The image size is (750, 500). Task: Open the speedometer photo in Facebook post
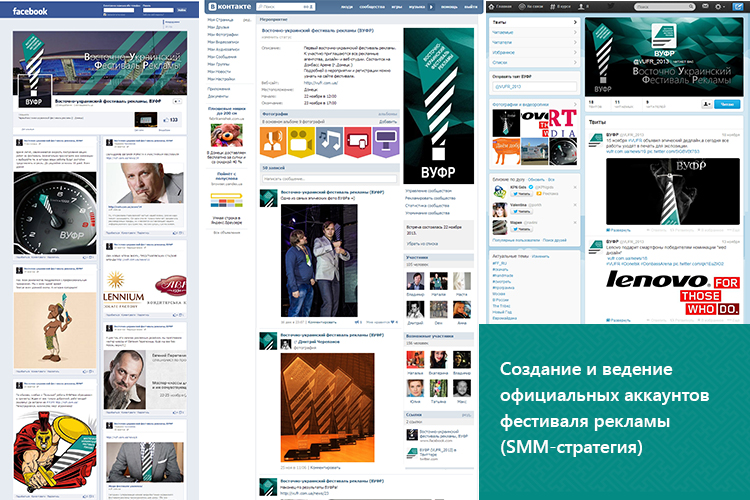[x=55, y=213]
